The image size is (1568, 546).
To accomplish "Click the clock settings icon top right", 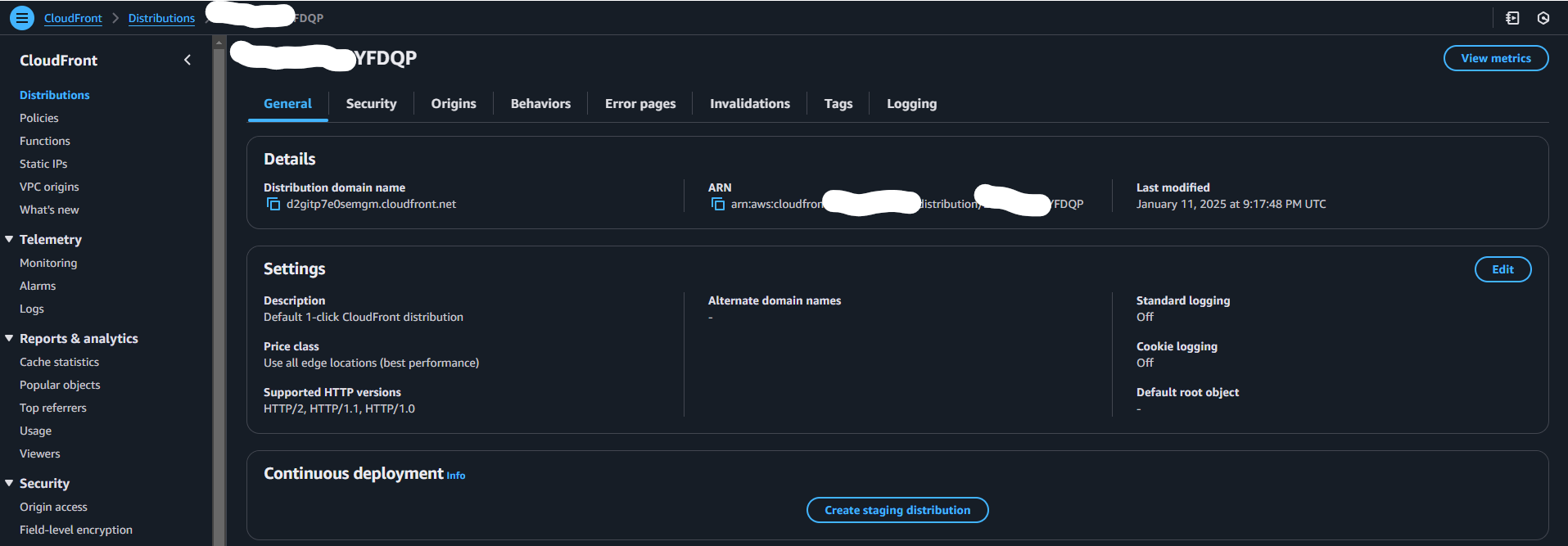I will pyautogui.click(x=1543, y=18).
